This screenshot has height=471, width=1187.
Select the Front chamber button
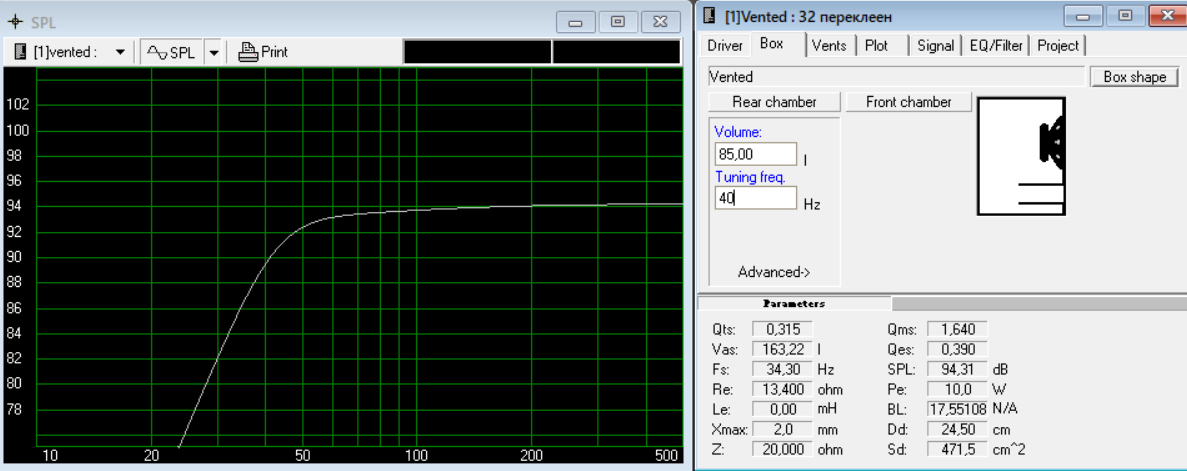point(908,101)
